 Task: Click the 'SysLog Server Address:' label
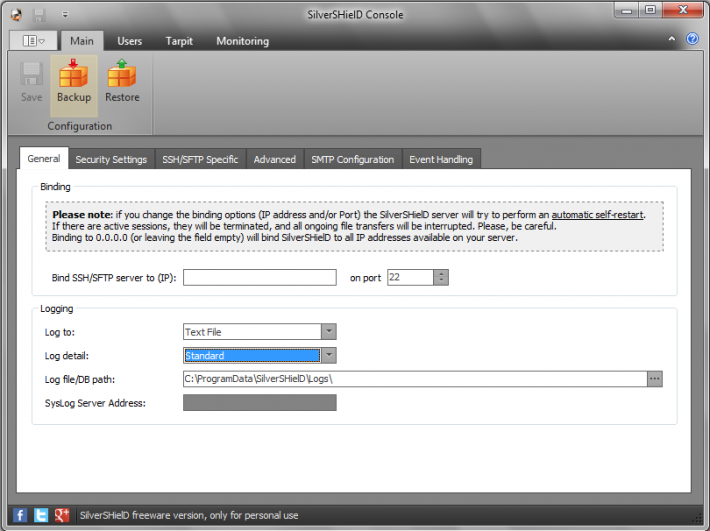(x=95, y=403)
